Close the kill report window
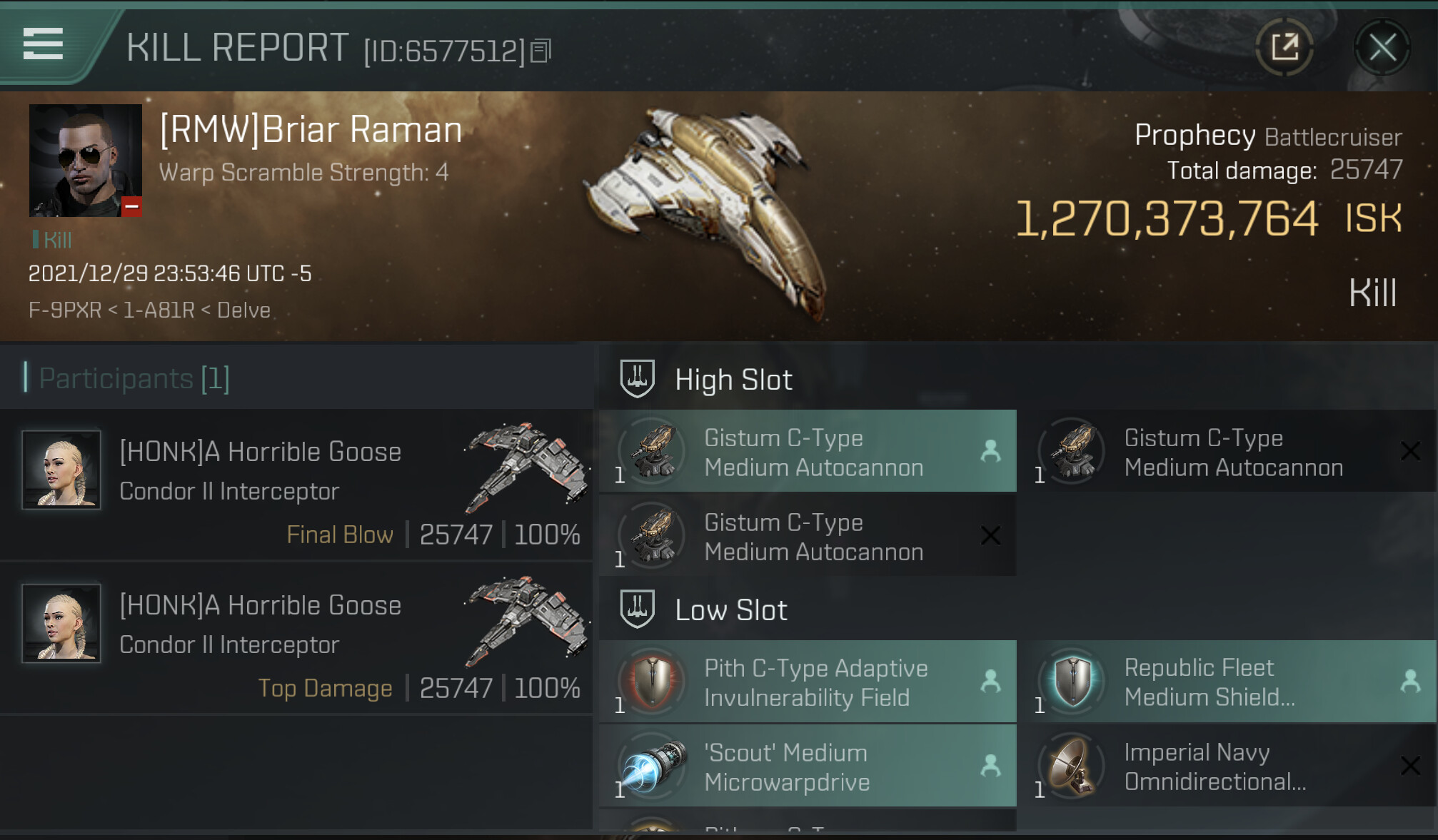 [1382, 48]
